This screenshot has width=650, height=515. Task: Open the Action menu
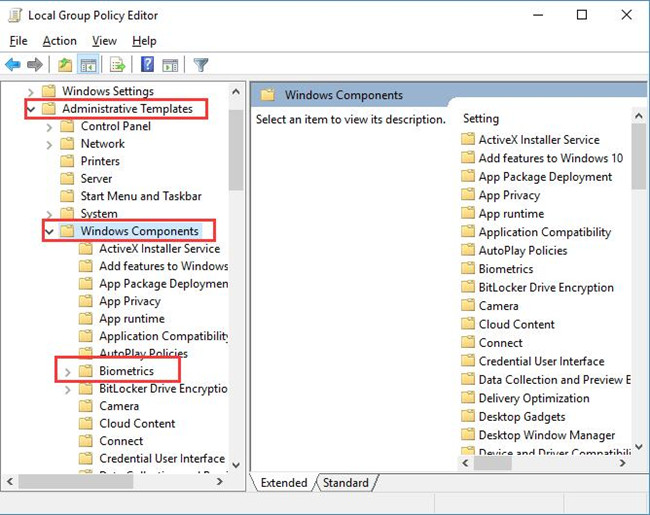(60, 41)
